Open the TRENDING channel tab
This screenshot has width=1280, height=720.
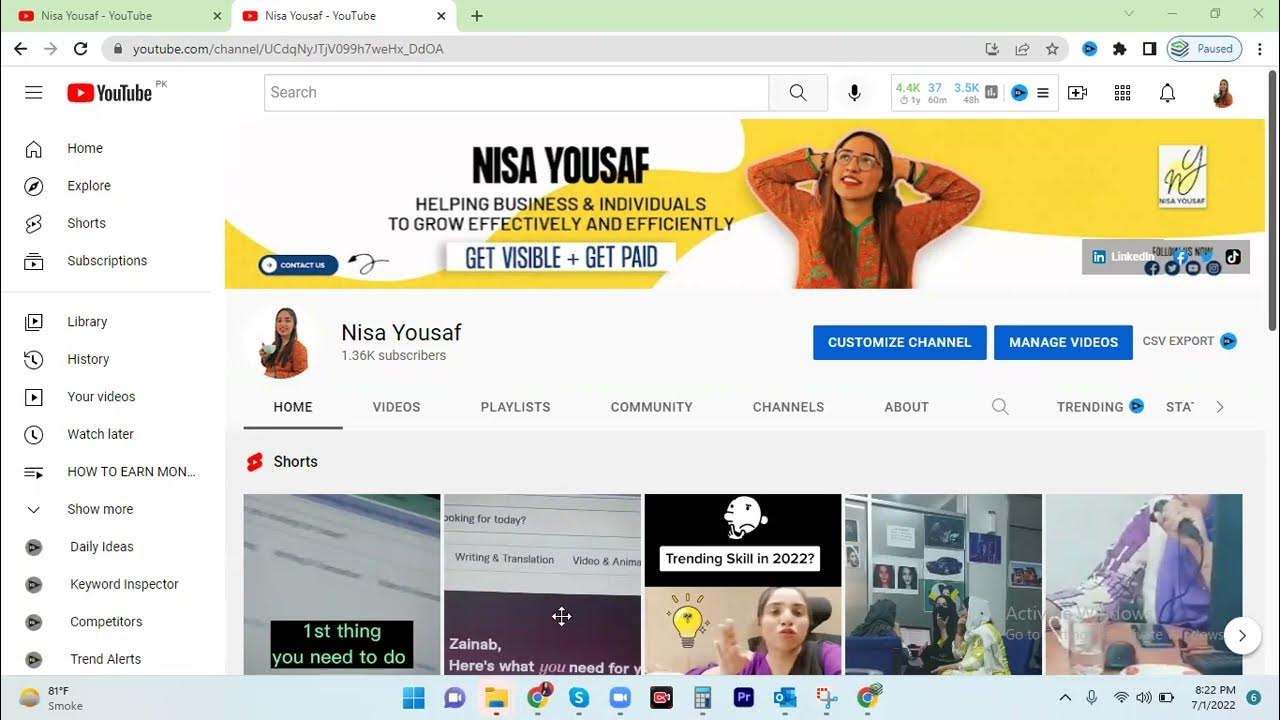coord(1100,407)
